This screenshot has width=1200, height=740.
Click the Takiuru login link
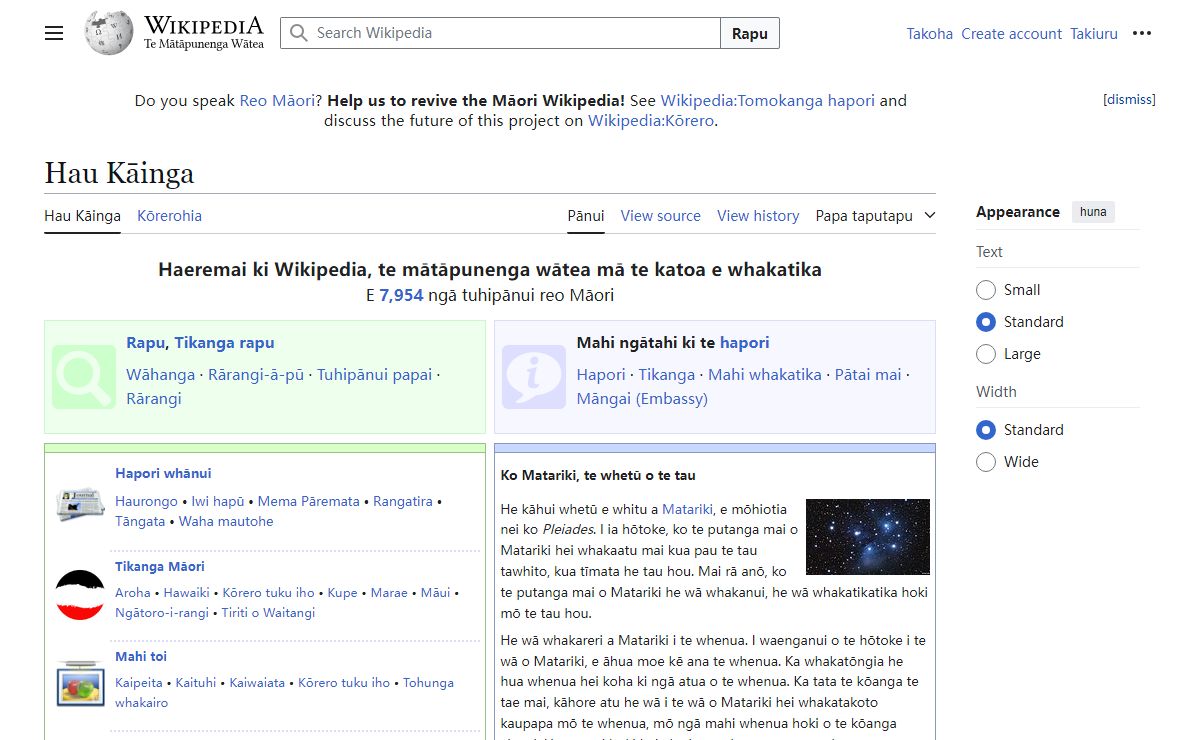[x=1094, y=34]
